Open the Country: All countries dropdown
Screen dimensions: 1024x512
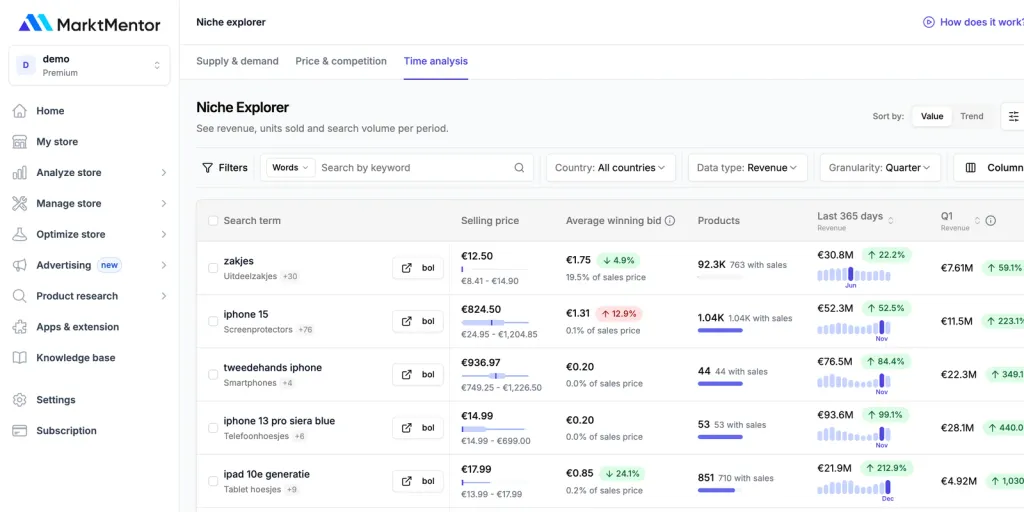[x=610, y=168]
